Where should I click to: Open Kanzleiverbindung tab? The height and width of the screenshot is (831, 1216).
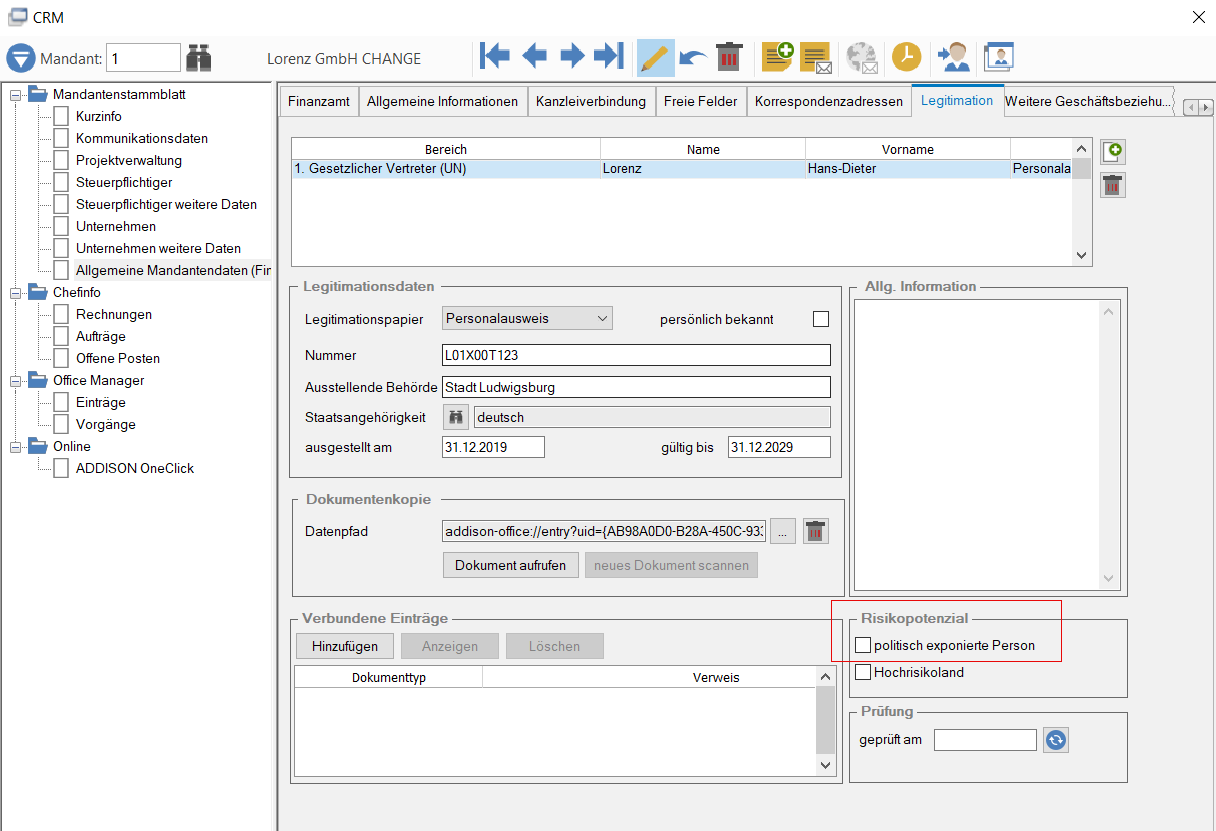coord(591,101)
